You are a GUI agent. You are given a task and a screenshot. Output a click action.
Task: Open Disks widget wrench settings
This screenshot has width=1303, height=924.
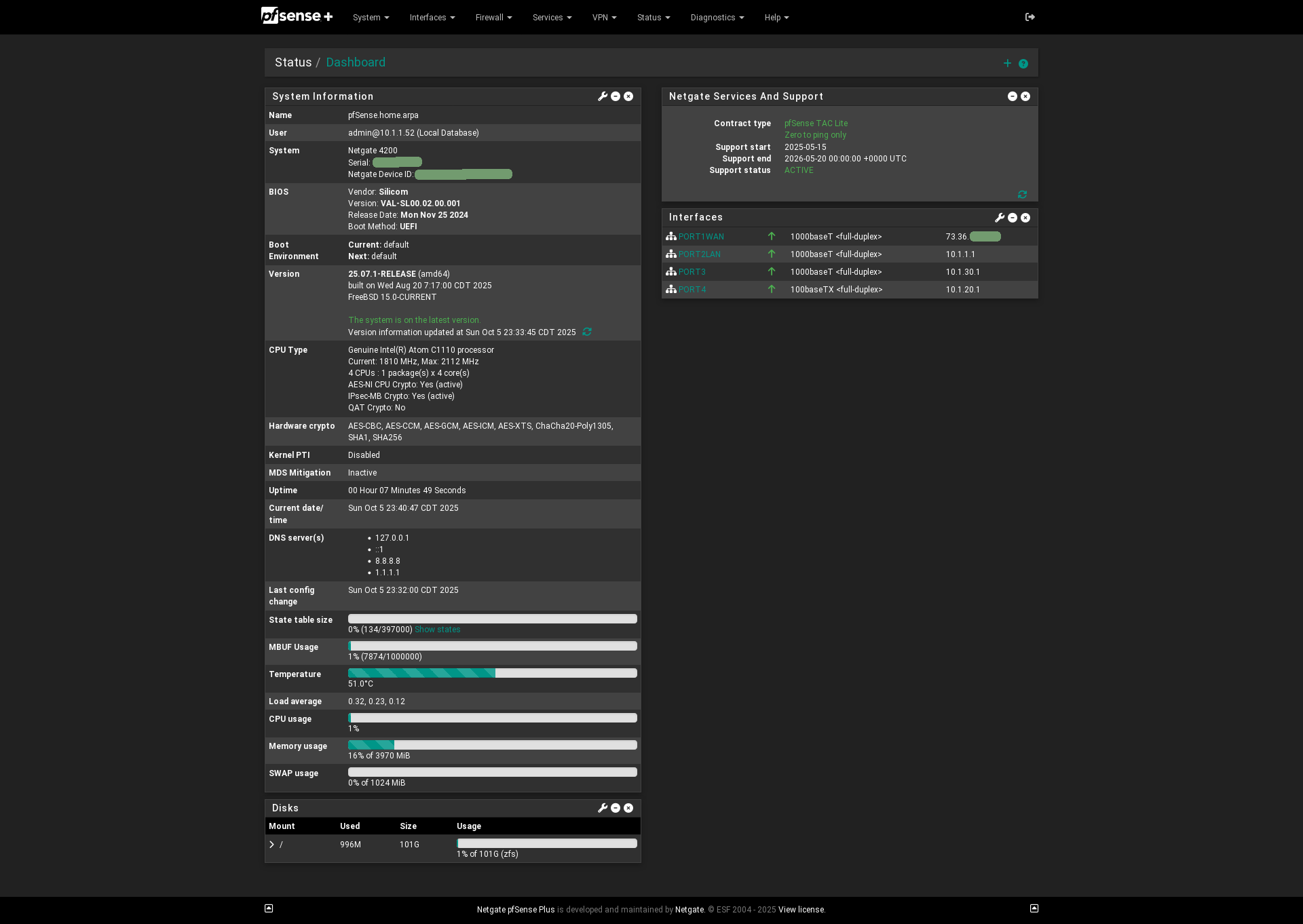tap(602, 808)
